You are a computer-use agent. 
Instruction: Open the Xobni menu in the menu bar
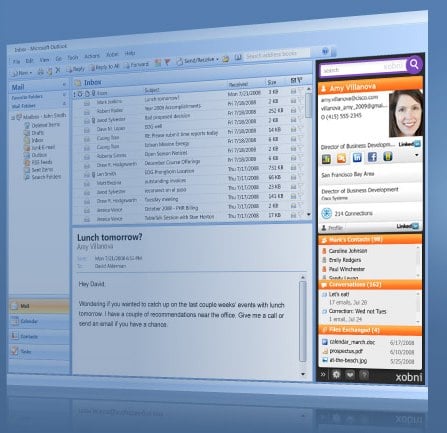click(112, 55)
